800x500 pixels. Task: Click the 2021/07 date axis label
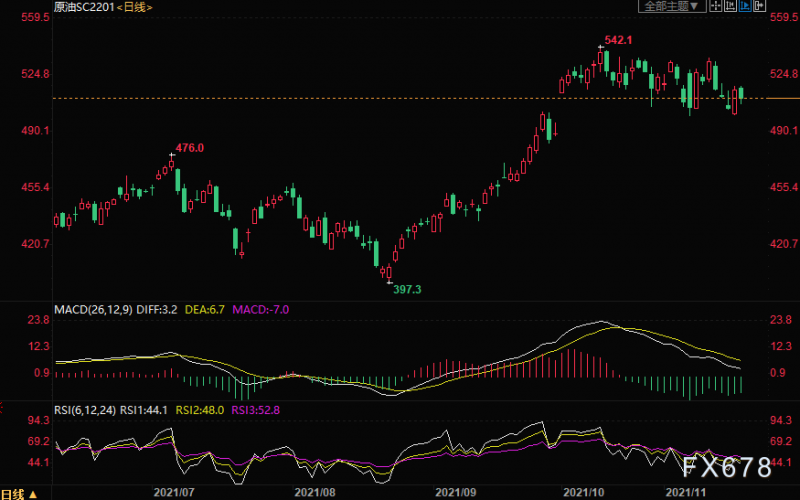[174, 493]
